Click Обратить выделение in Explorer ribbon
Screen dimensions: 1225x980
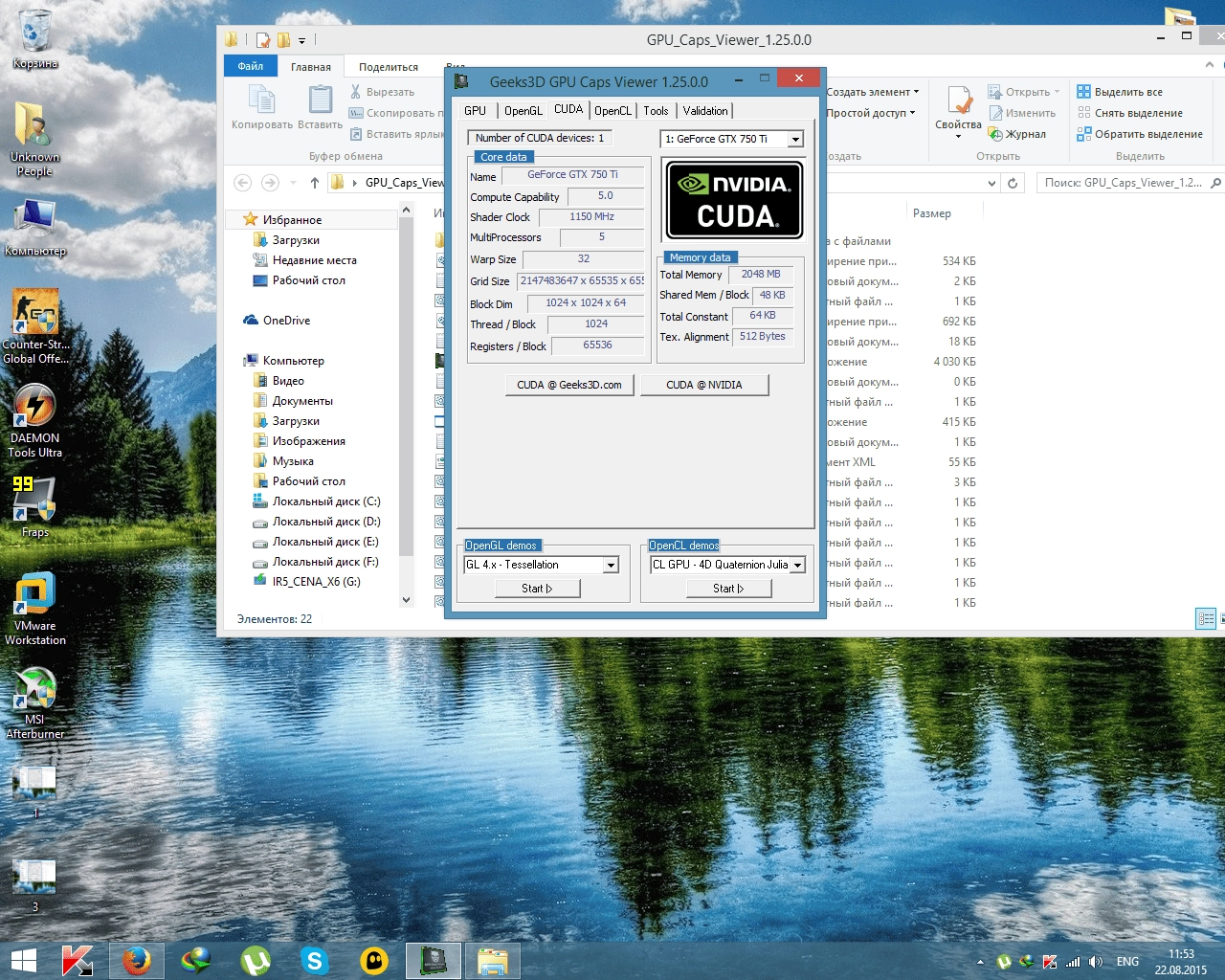tap(1140, 134)
